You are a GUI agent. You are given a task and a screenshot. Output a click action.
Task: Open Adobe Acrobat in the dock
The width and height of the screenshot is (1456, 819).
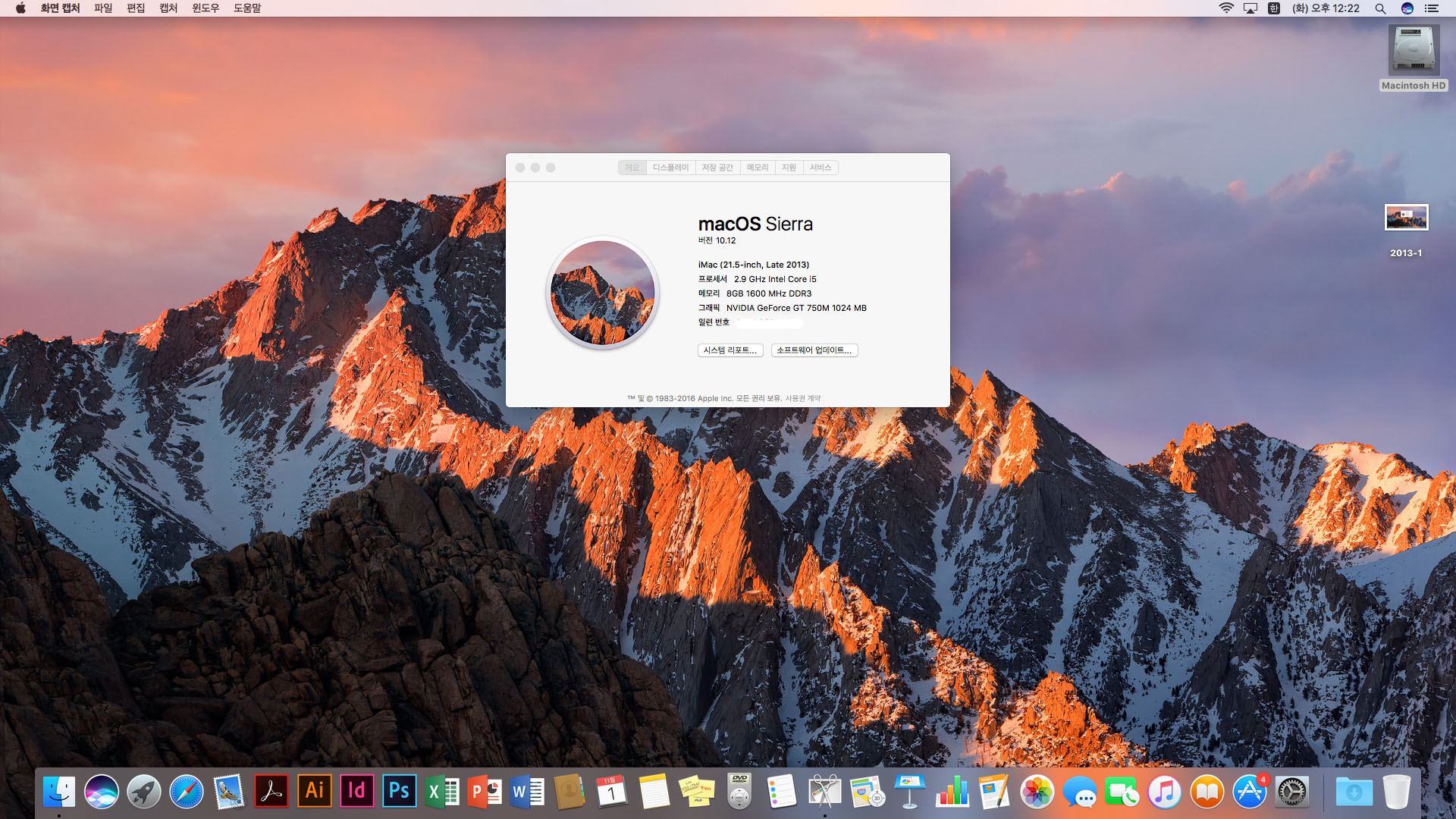tap(271, 791)
